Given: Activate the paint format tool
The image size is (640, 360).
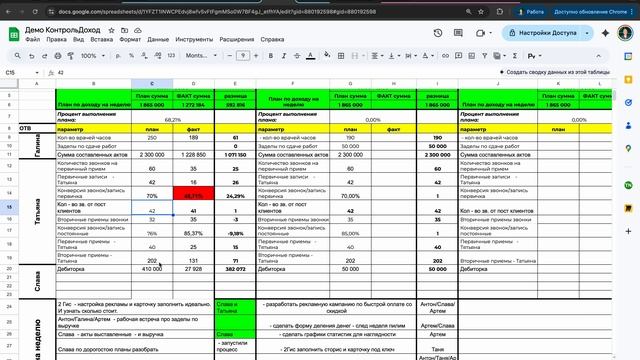Looking at the screenshot, I should (x=71, y=56).
